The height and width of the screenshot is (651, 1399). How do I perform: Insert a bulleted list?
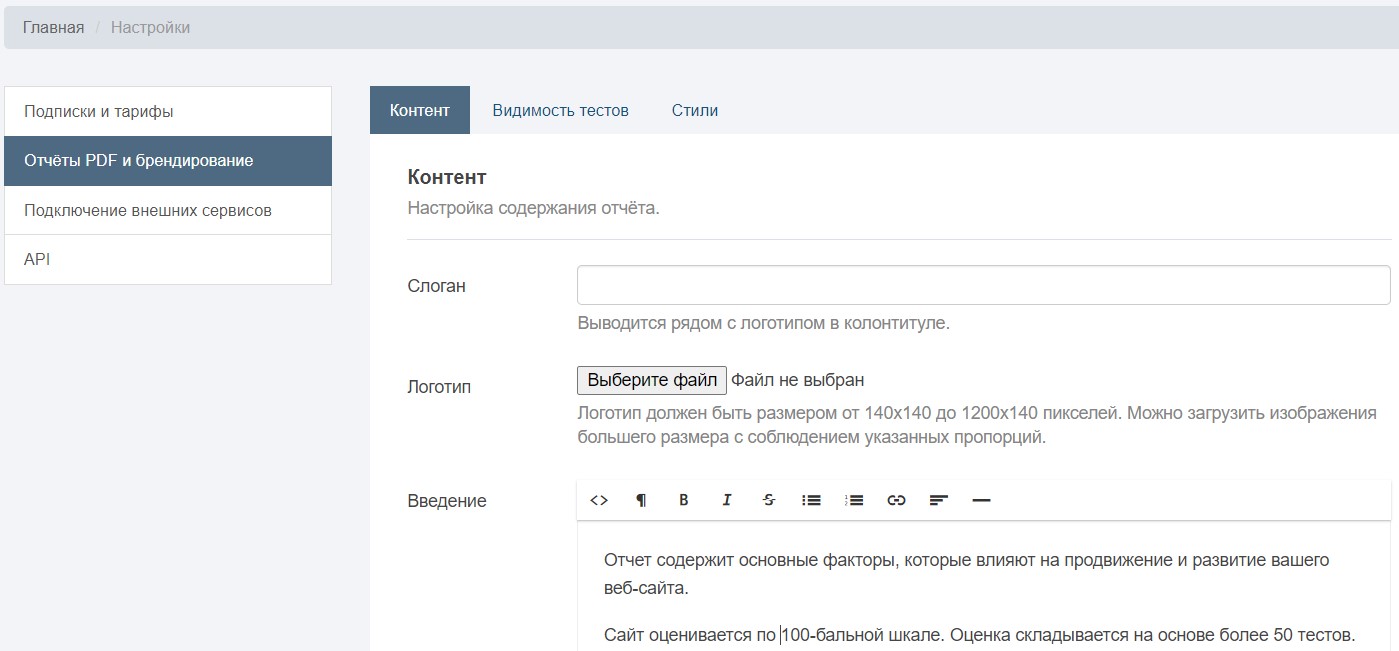point(811,500)
